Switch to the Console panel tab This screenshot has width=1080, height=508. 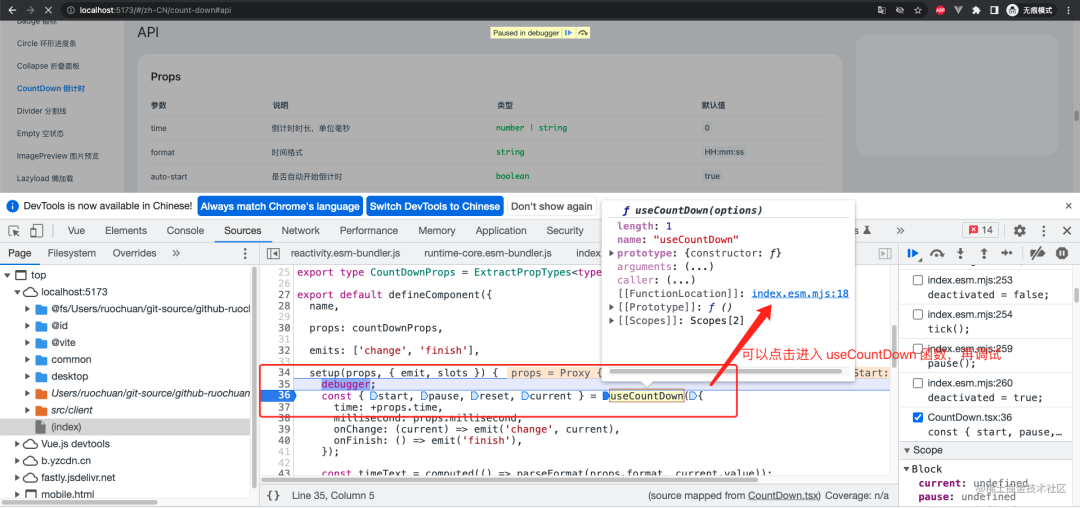185,231
